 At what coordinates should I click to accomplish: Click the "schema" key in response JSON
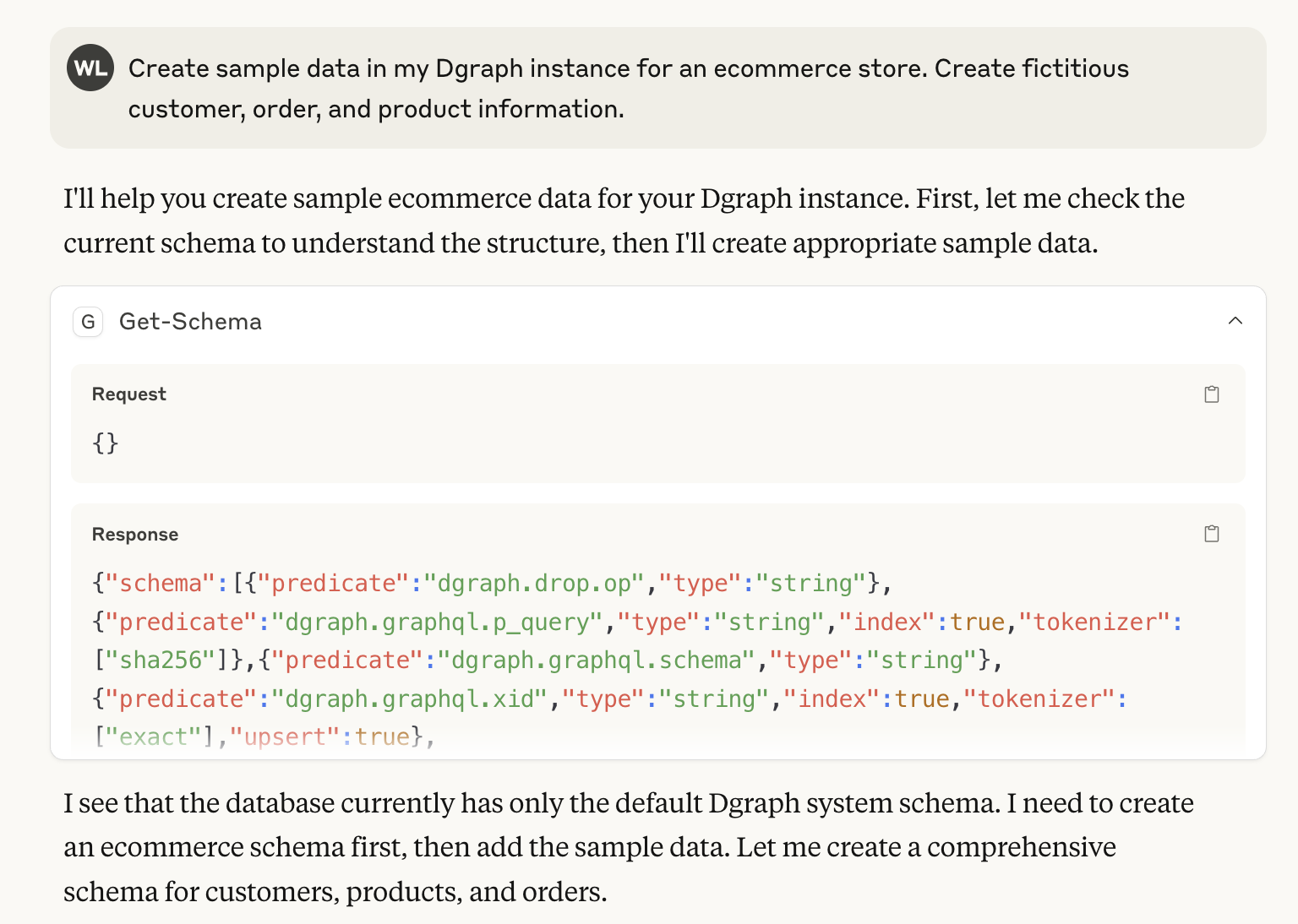pos(161,584)
